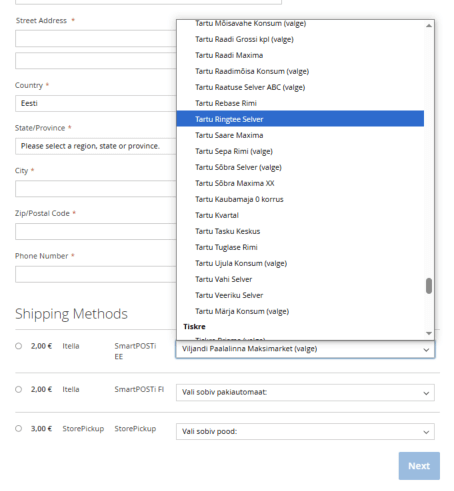Choose Tartu Tuglase Rimi option
The height and width of the screenshot is (491, 454).
point(300,247)
